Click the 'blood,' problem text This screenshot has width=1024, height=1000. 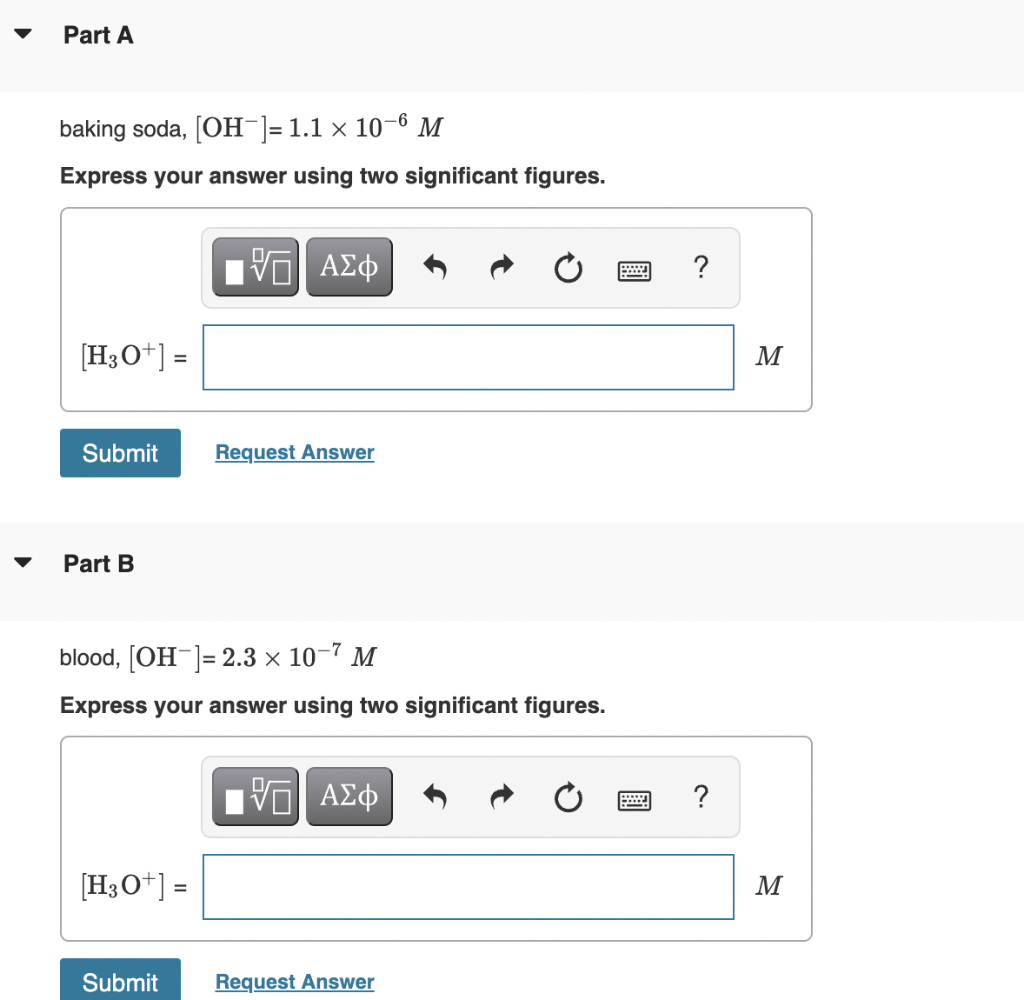(90, 658)
